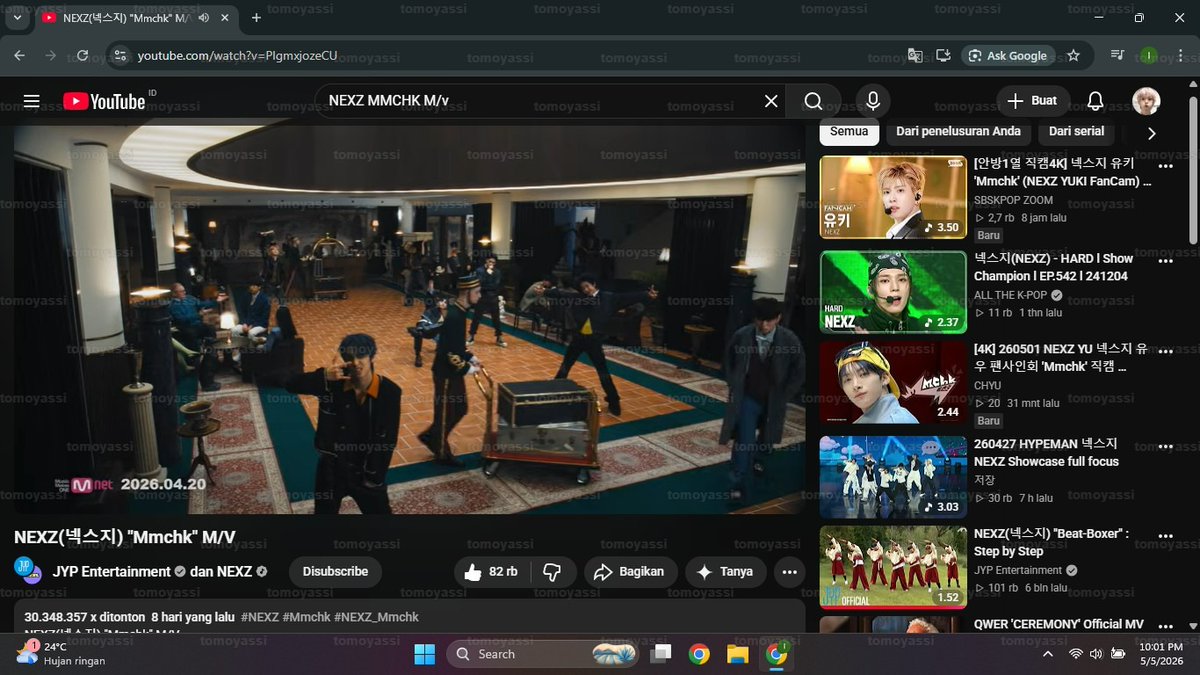Open the Chrome profile icon
Viewport: 1200px width, 675px height.
pyautogui.click(x=1149, y=56)
